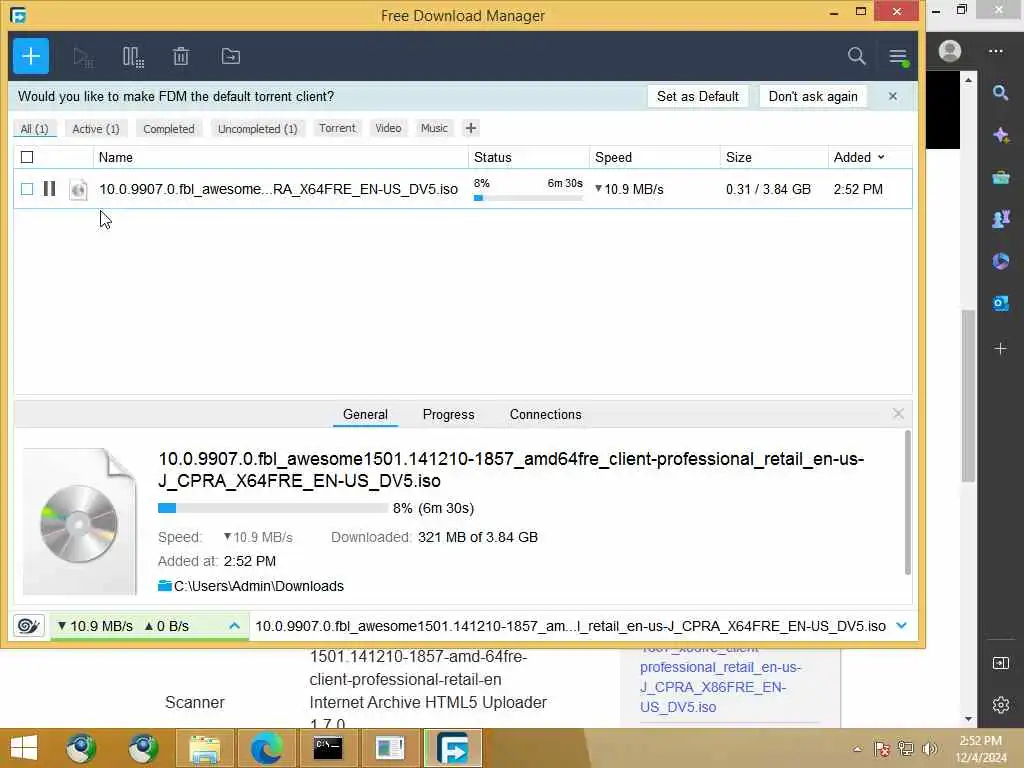1024x768 pixels.
Task: Pause the 10.0.9907 ISO download
Action: [50, 189]
